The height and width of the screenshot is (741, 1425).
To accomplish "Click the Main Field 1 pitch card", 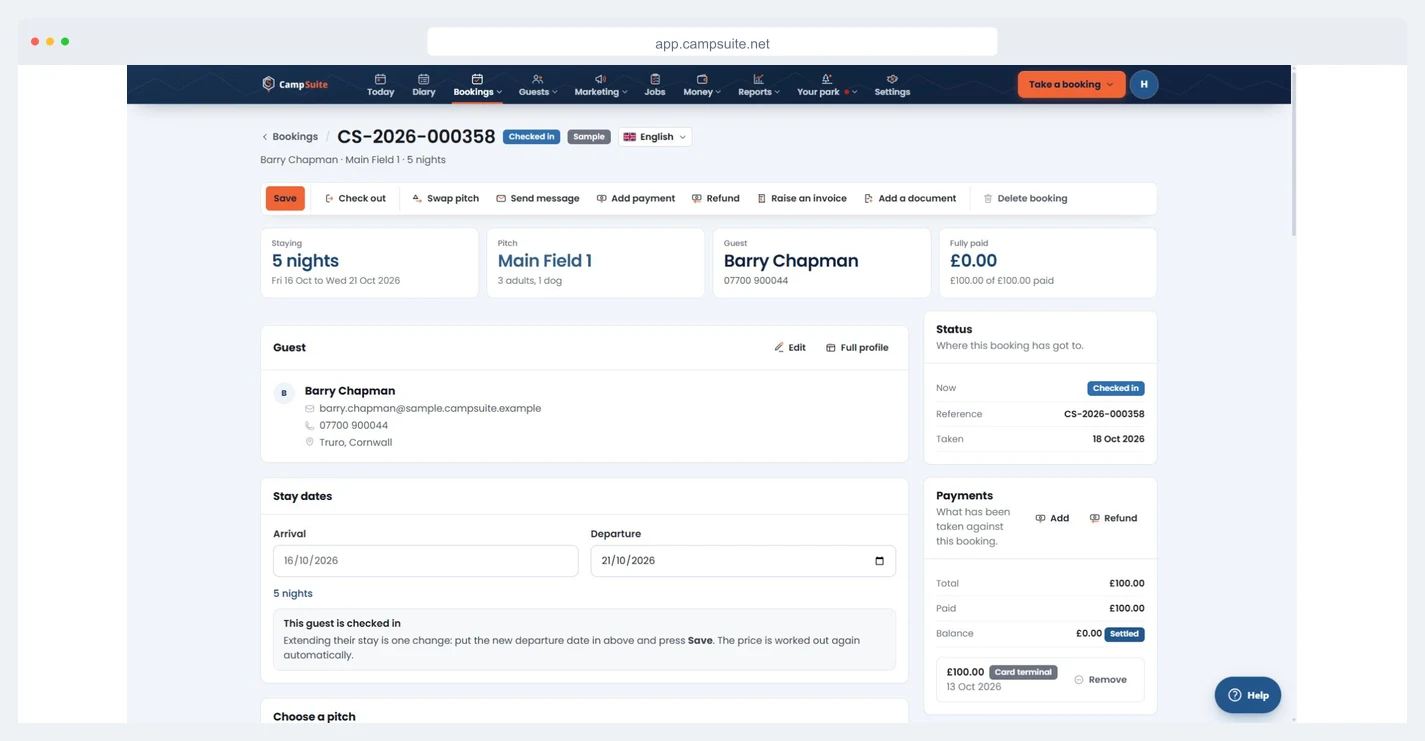I will (596, 263).
